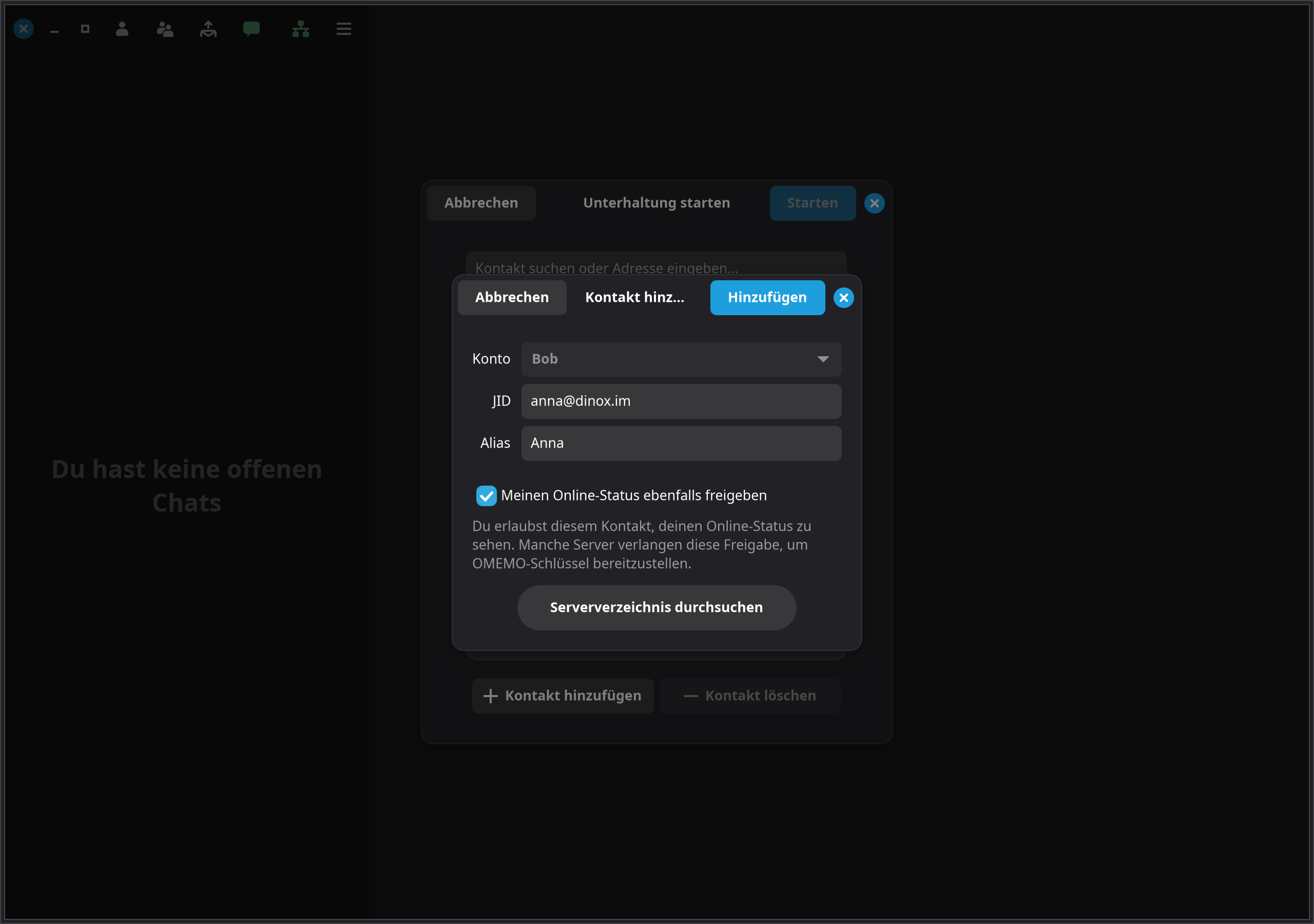Open the Konto dropdown showing Bob
The height and width of the screenshot is (924, 1314).
click(681, 359)
